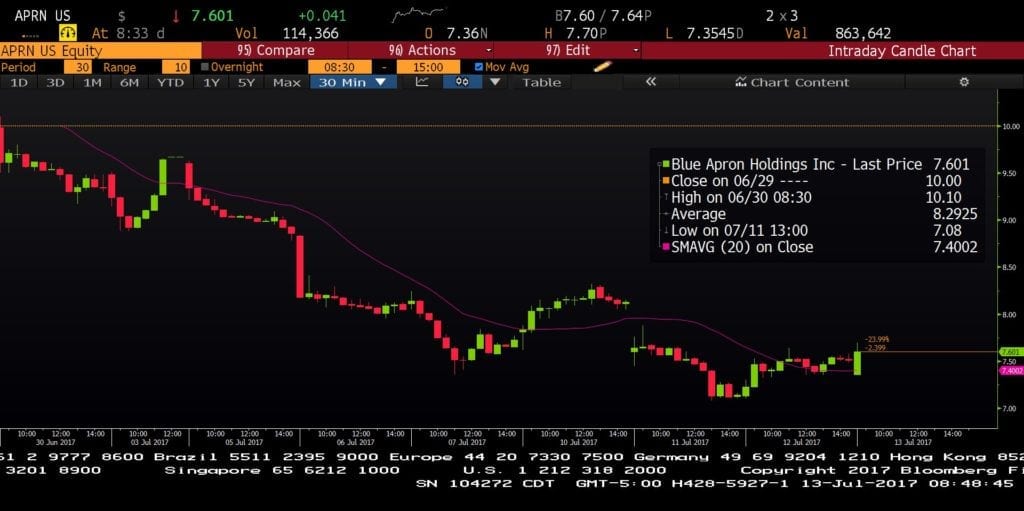This screenshot has height=511, width=1024.
Task: Click the intraday sparkline mini chart
Action: [419, 14]
